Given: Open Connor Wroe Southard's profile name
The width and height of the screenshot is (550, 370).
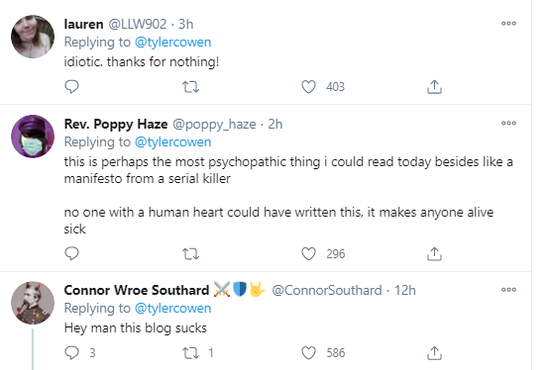Looking at the screenshot, I should [136, 290].
